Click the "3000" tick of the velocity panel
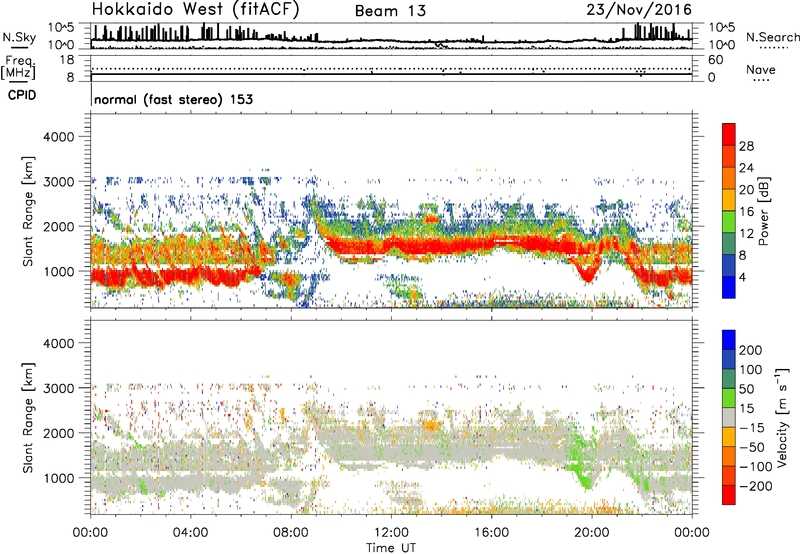Viewport: 800px width, 554px height. (x=59, y=388)
